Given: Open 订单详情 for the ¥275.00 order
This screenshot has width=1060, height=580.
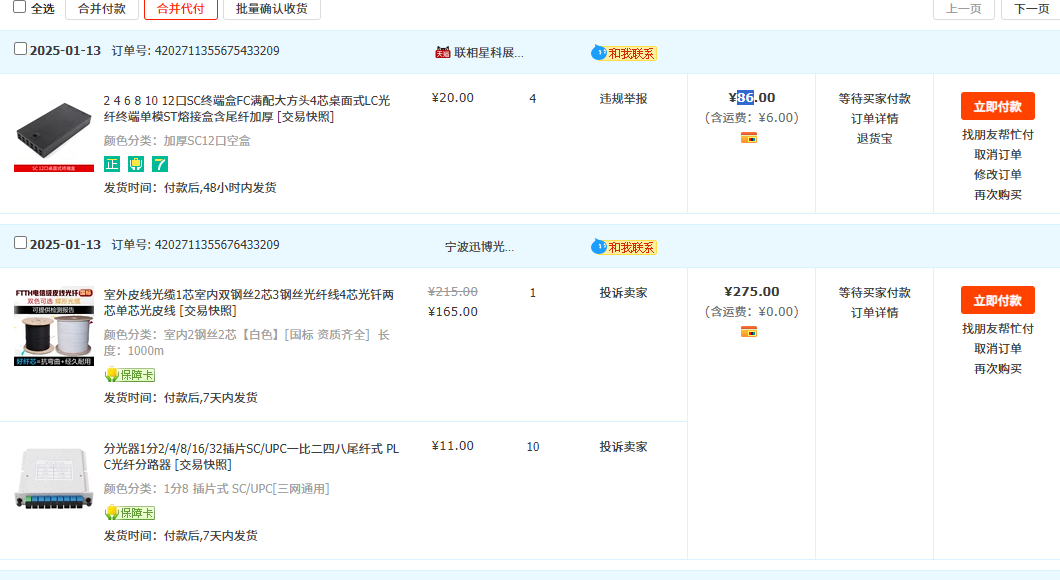Looking at the screenshot, I should (x=874, y=313).
